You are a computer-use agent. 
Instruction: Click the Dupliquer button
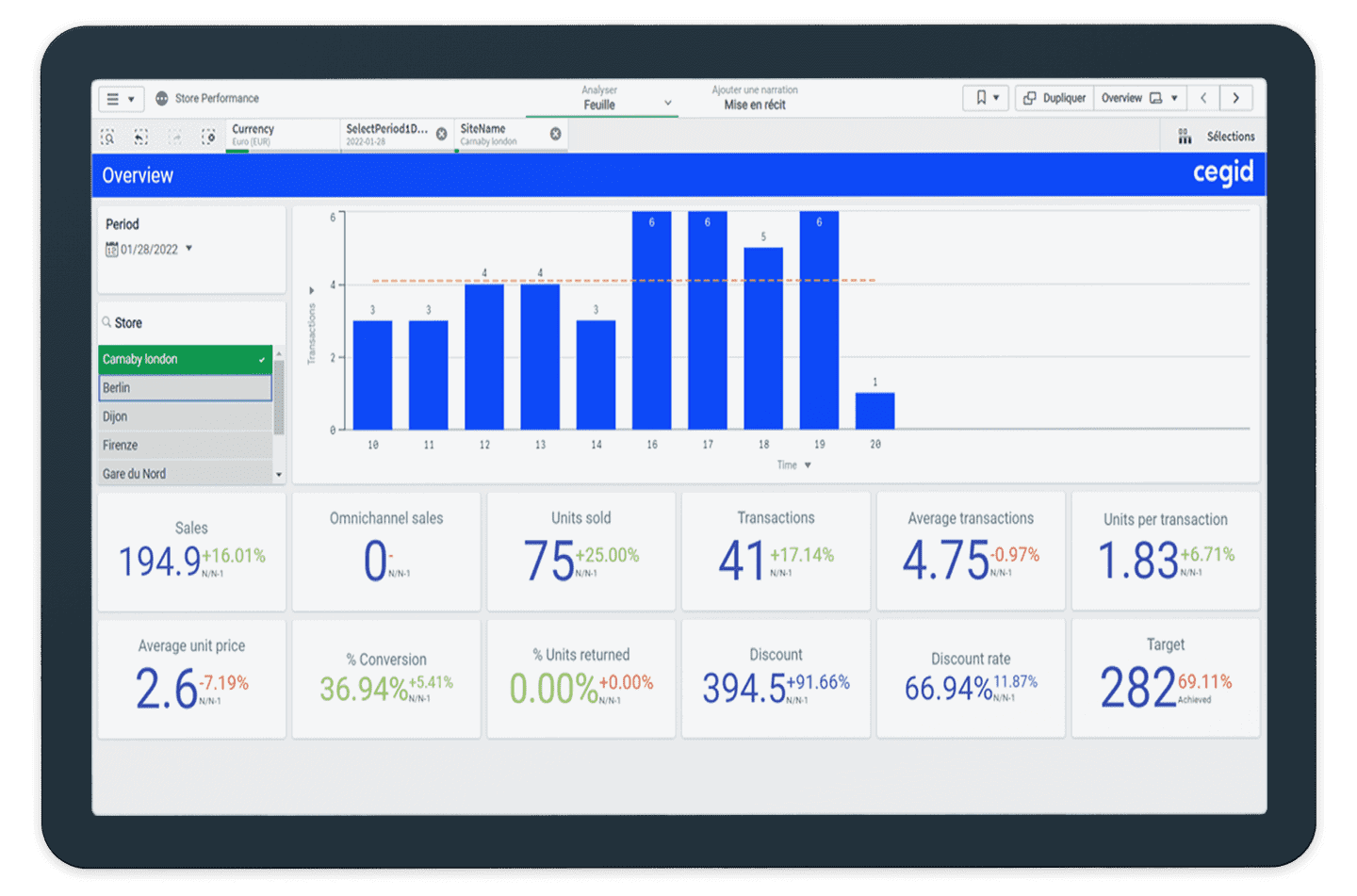(1055, 98)
